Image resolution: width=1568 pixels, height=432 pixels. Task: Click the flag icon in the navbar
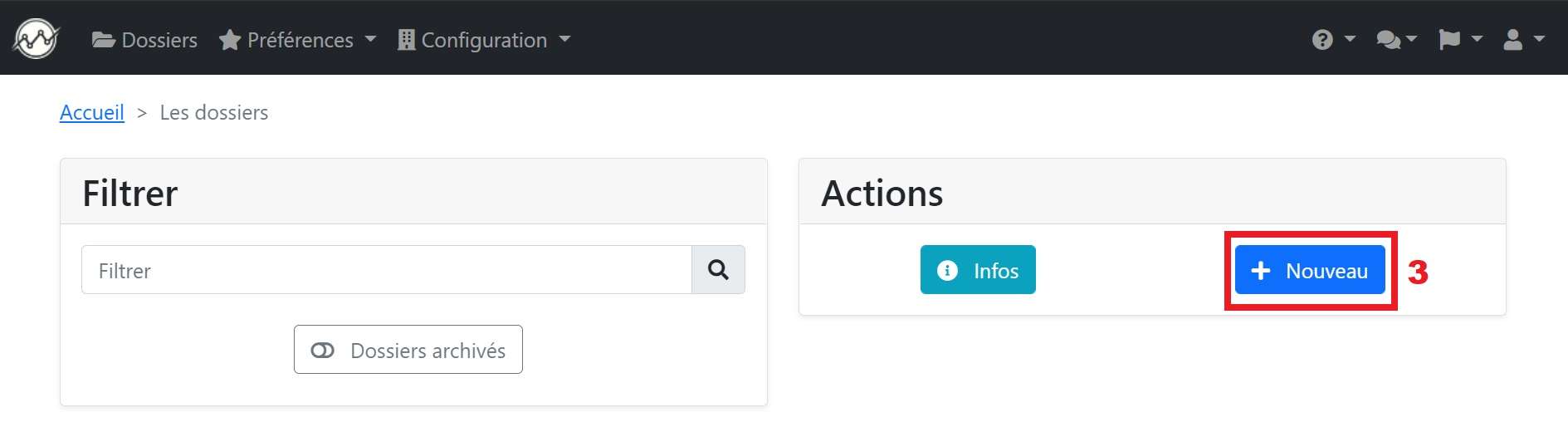click(x=1449, y=39)
